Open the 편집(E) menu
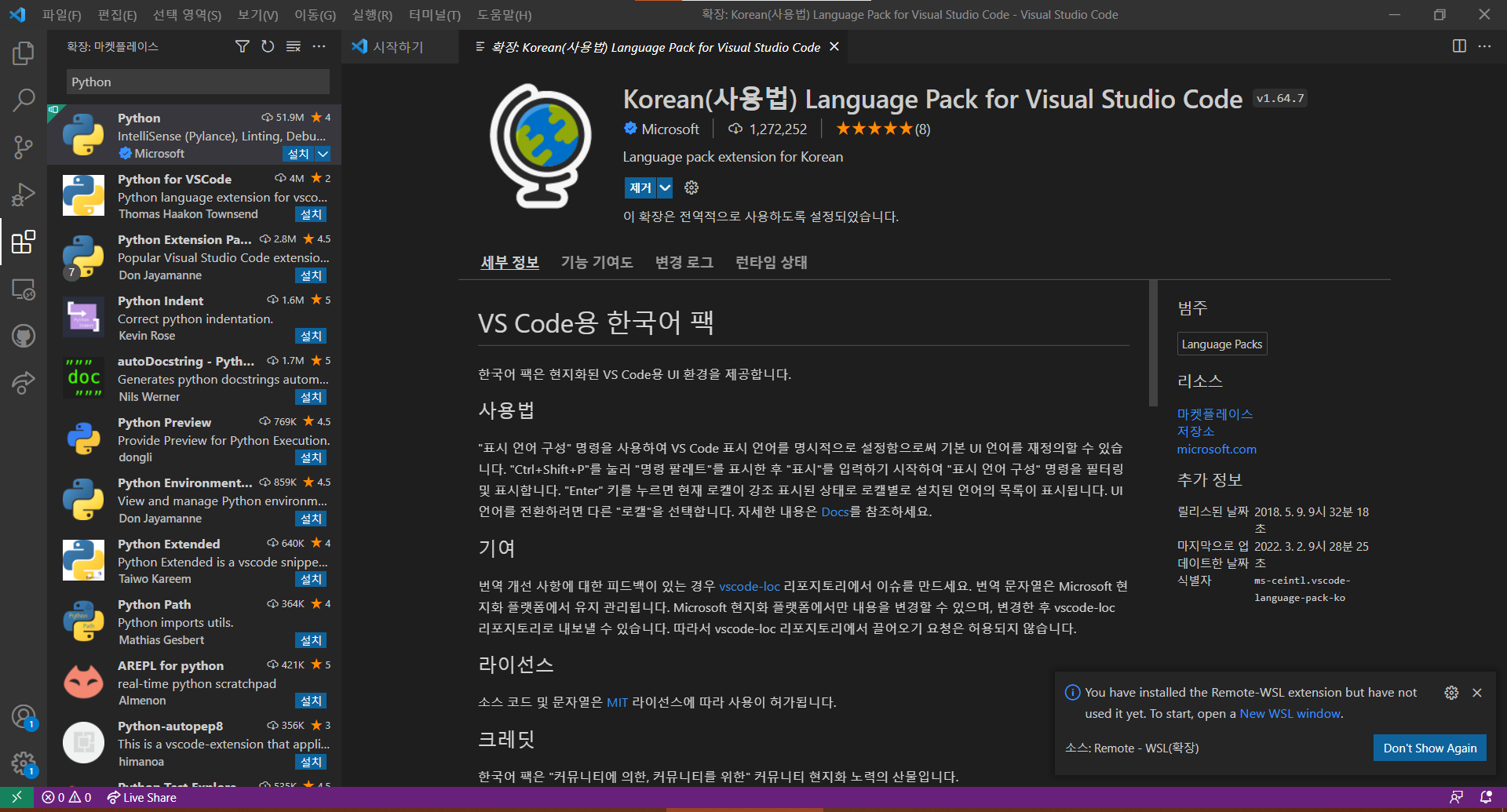Image resolution: width=1507 pixels, height=812 pixels. 117,15
